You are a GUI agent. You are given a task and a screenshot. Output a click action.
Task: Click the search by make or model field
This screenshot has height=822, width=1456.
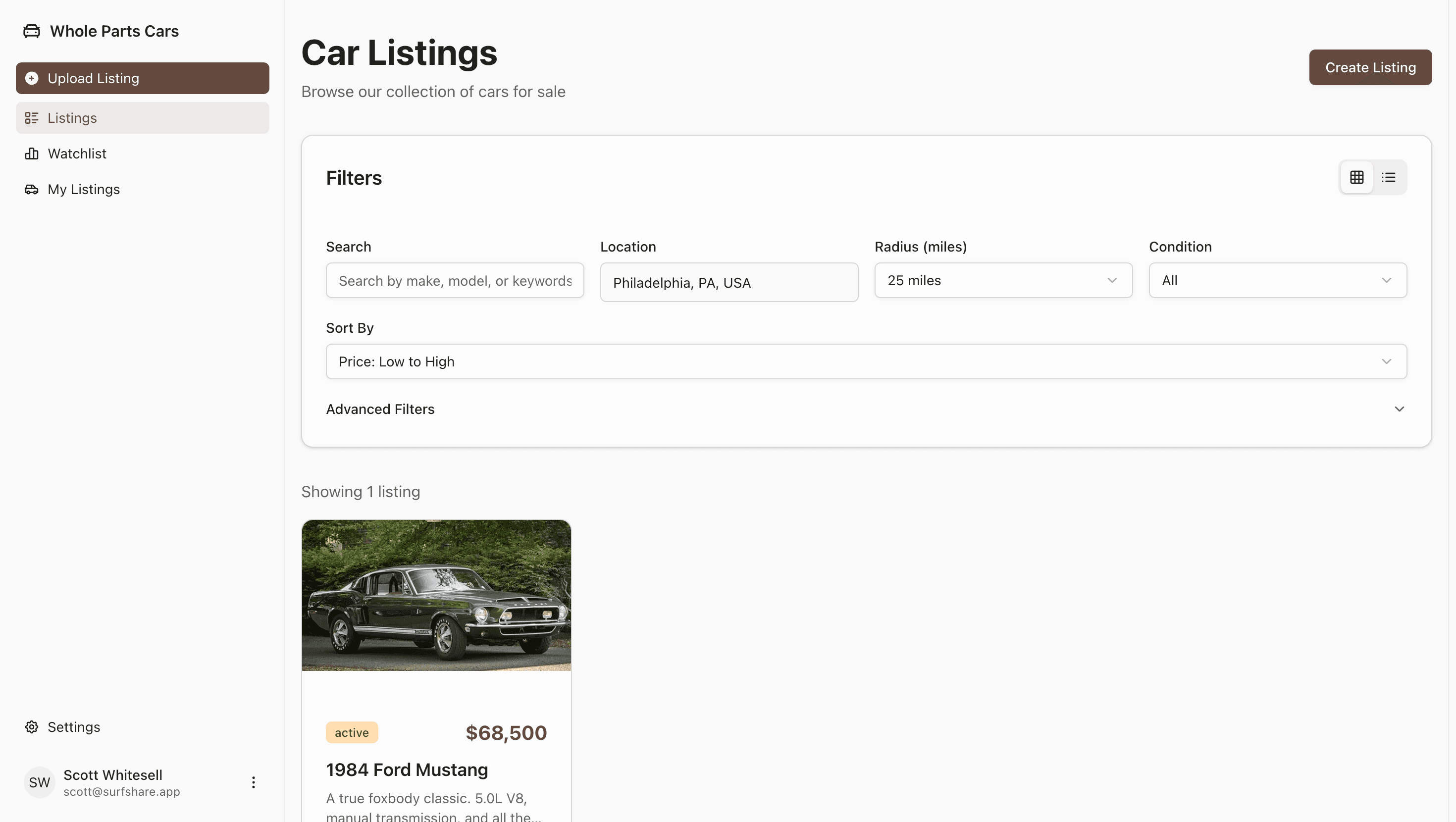(x=455, y=280)
